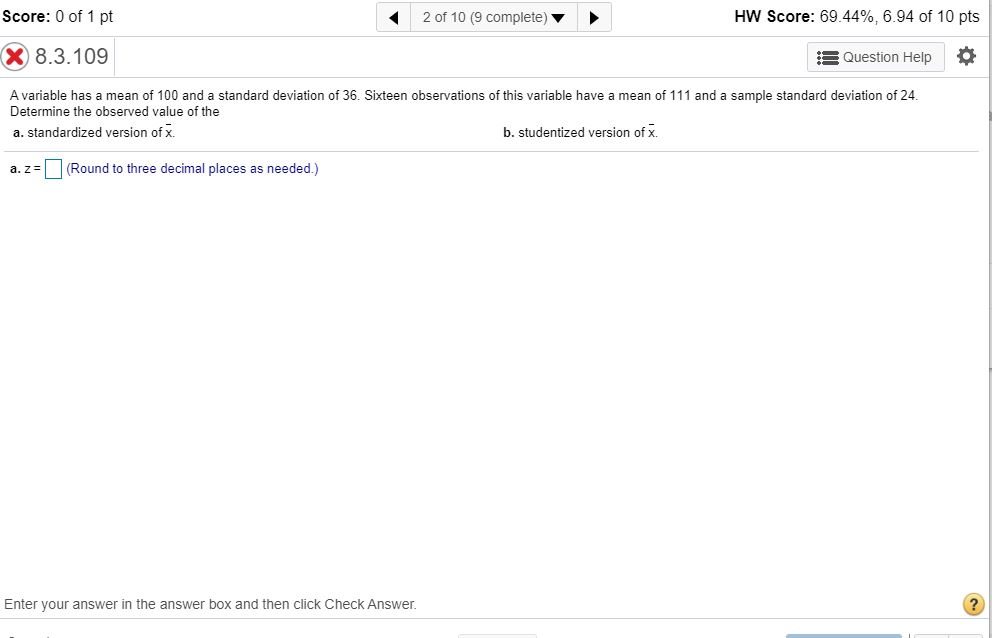This screenshot has width=992, height=638.
Task: Click the 'Enter your answer in the answer box' instruction
Action: click(211, 604)
